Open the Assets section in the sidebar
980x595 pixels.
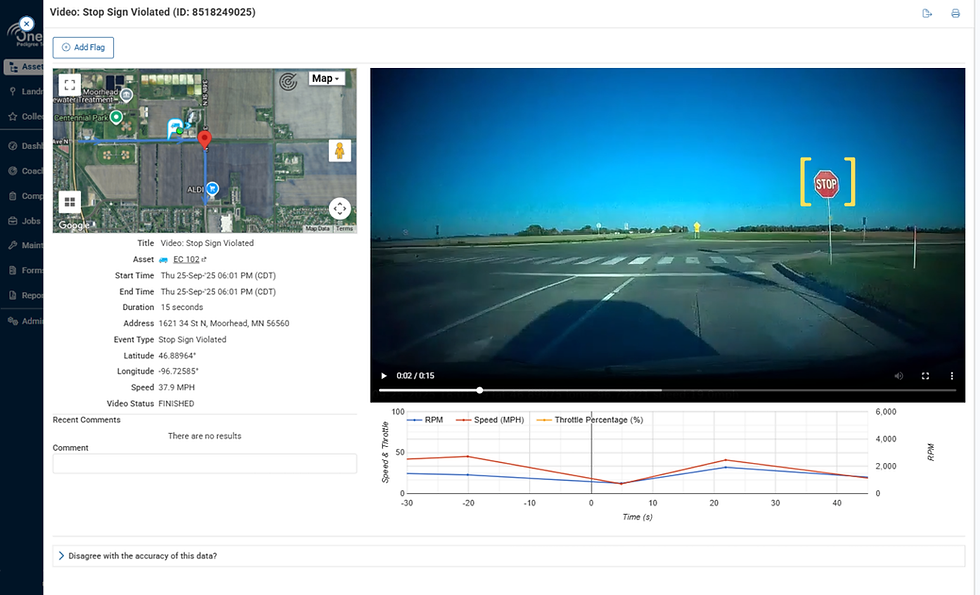pyautogui.click(x=20, y=66)
